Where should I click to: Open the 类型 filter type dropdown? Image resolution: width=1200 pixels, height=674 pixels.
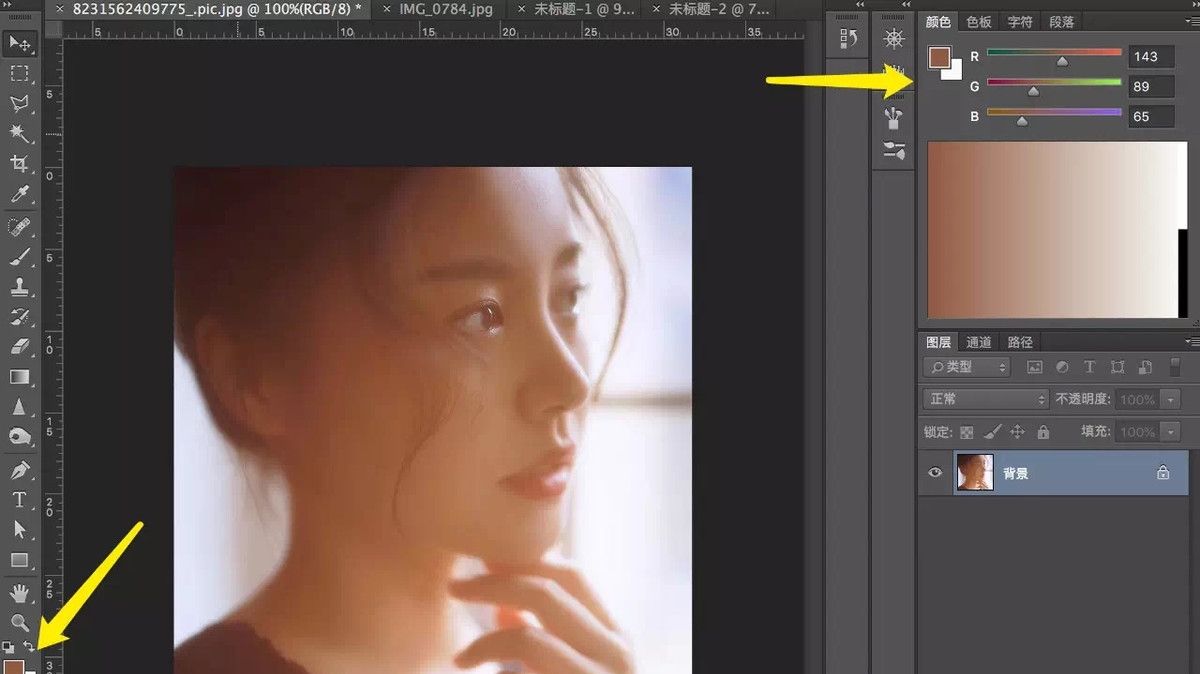point(967,367)
